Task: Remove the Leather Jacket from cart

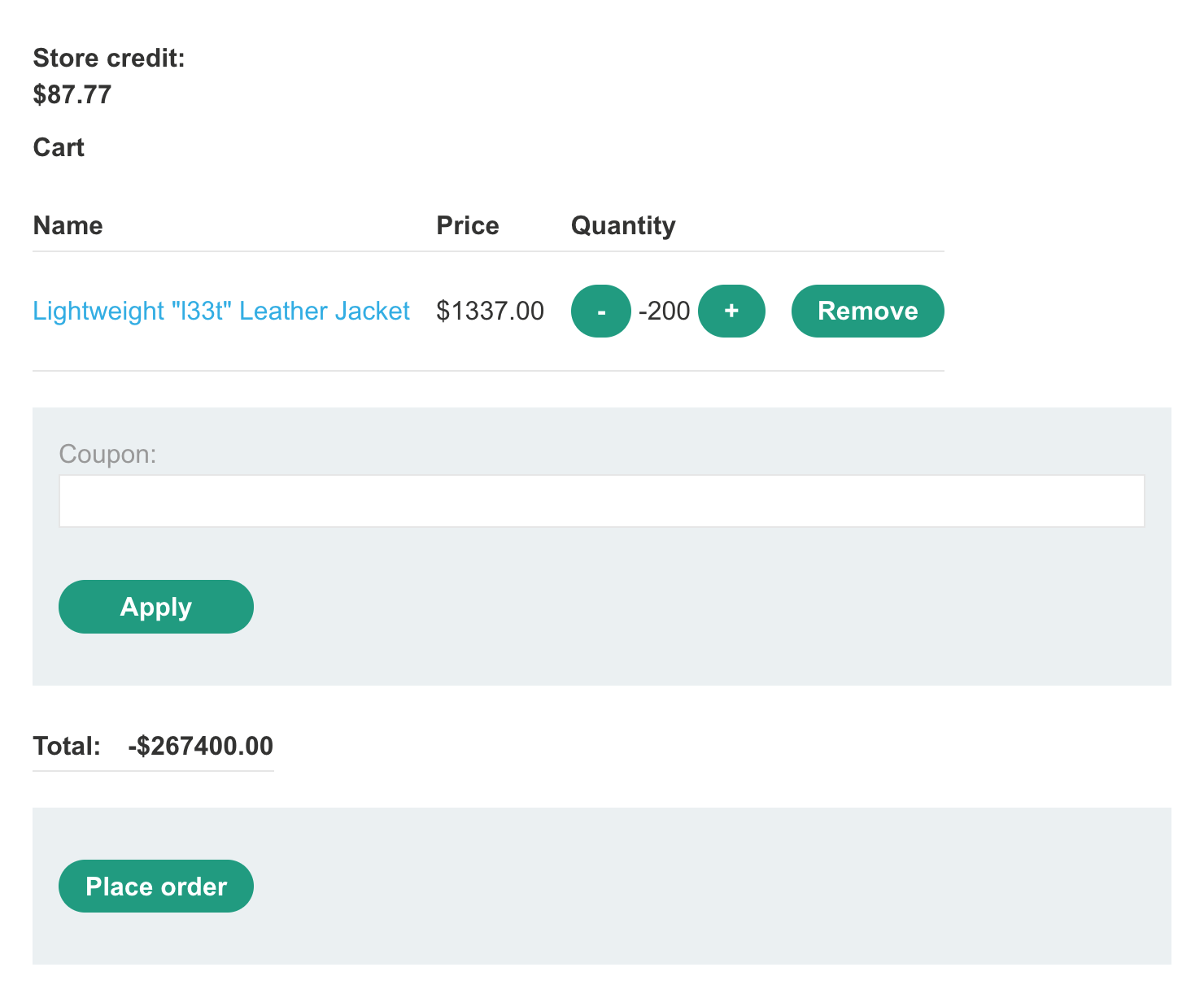Action: (x=867, y=311)
